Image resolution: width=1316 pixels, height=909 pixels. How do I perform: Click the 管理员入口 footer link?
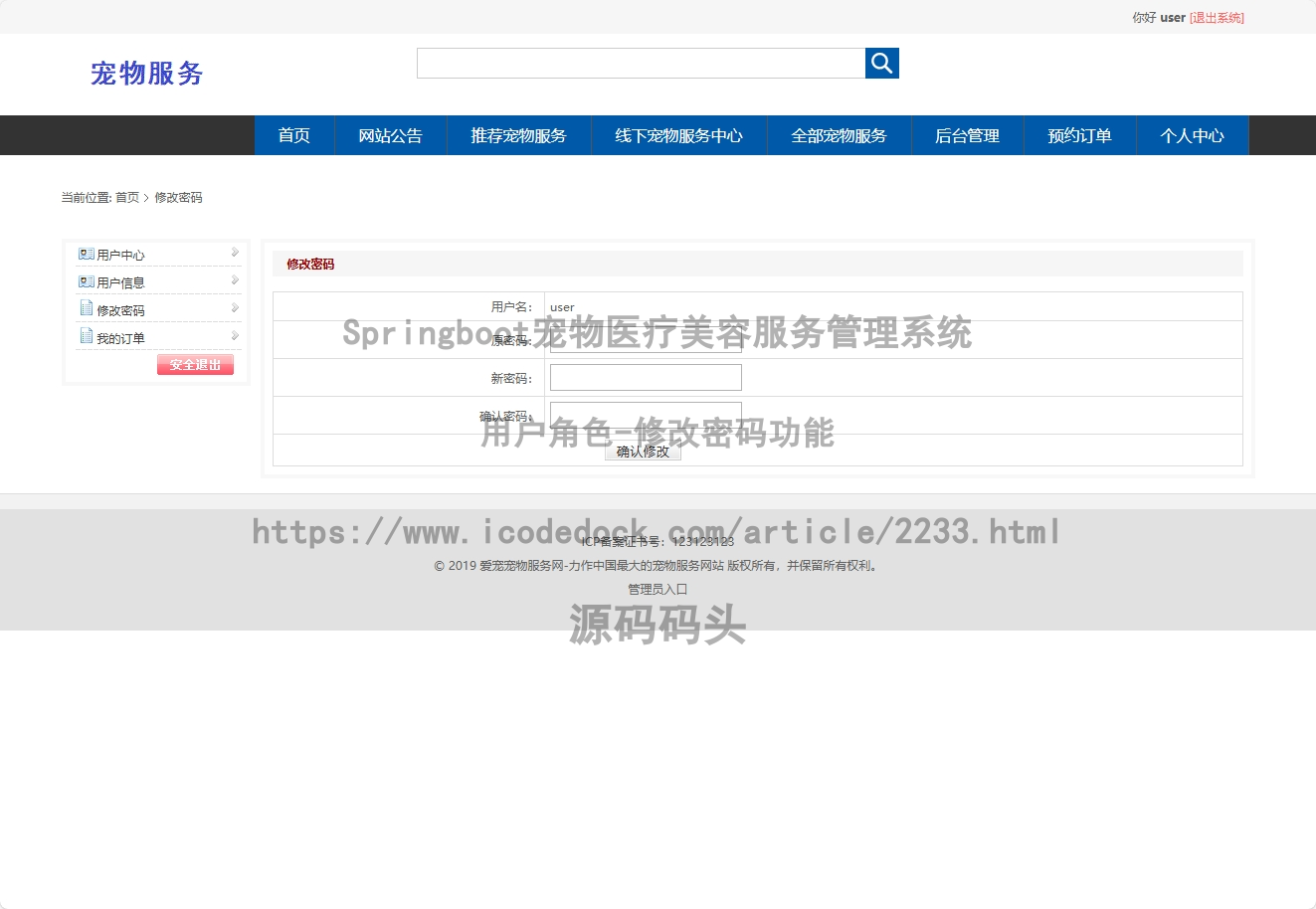point(658,589)
